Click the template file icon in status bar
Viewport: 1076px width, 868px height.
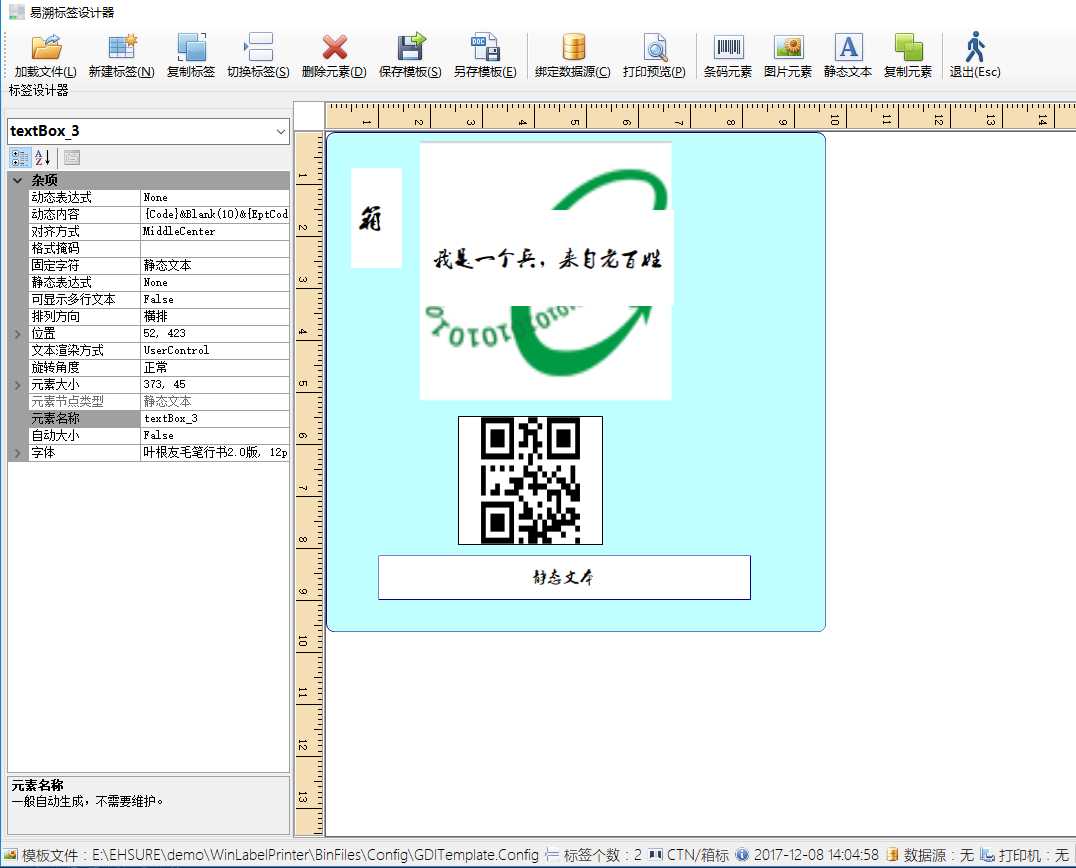point(10,855)
